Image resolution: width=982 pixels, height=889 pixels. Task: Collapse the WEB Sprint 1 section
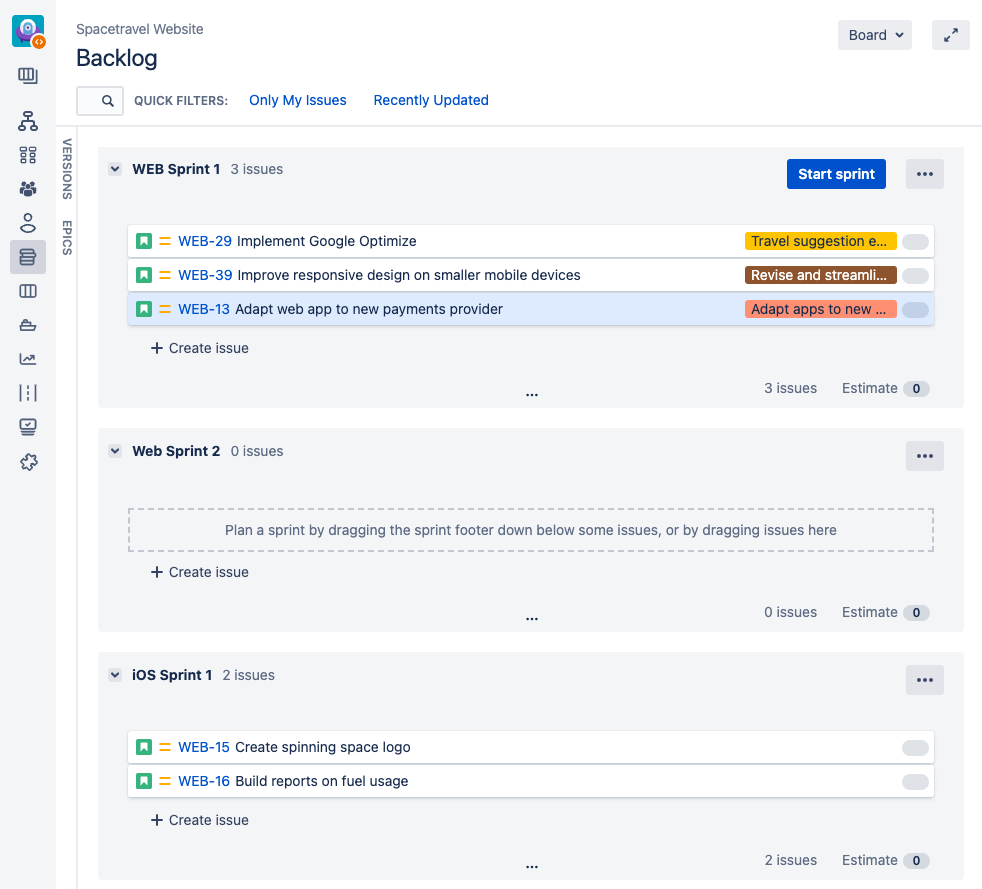pos(115,169)
